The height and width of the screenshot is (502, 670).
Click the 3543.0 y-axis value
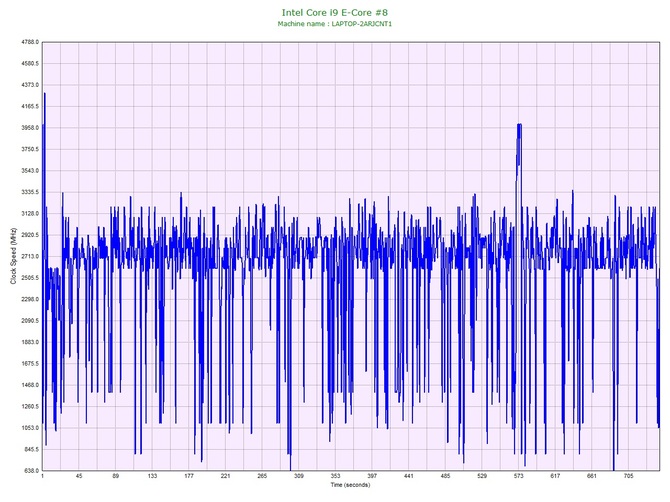pos(30,170)
